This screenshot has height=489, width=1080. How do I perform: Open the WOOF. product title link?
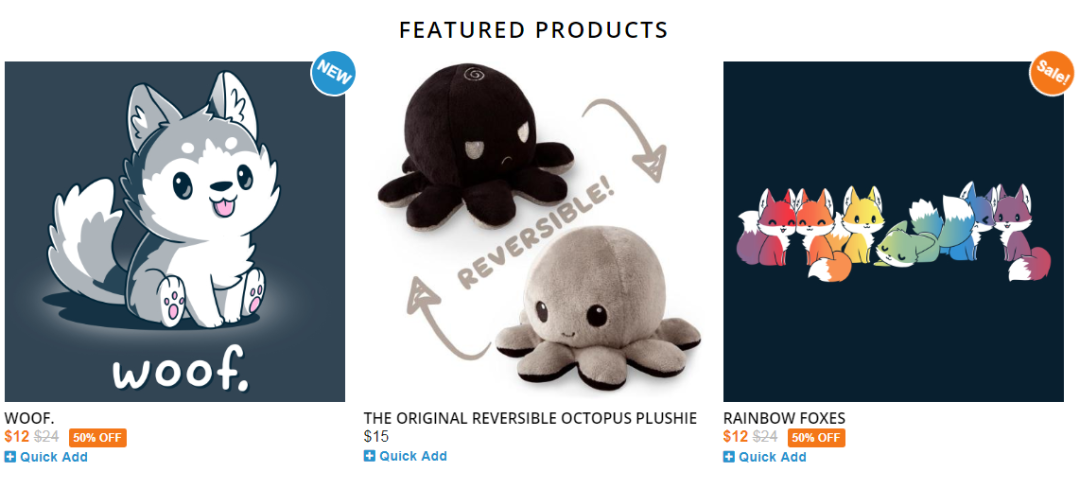tap(29, 418)
